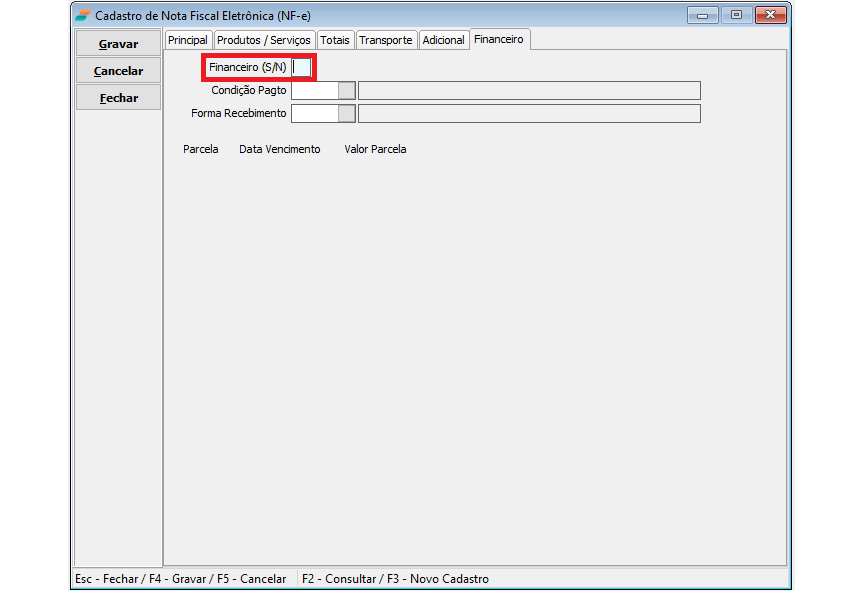Select the Transporte tab
This screenshot has height=591, width=862.
pos(385,40)
